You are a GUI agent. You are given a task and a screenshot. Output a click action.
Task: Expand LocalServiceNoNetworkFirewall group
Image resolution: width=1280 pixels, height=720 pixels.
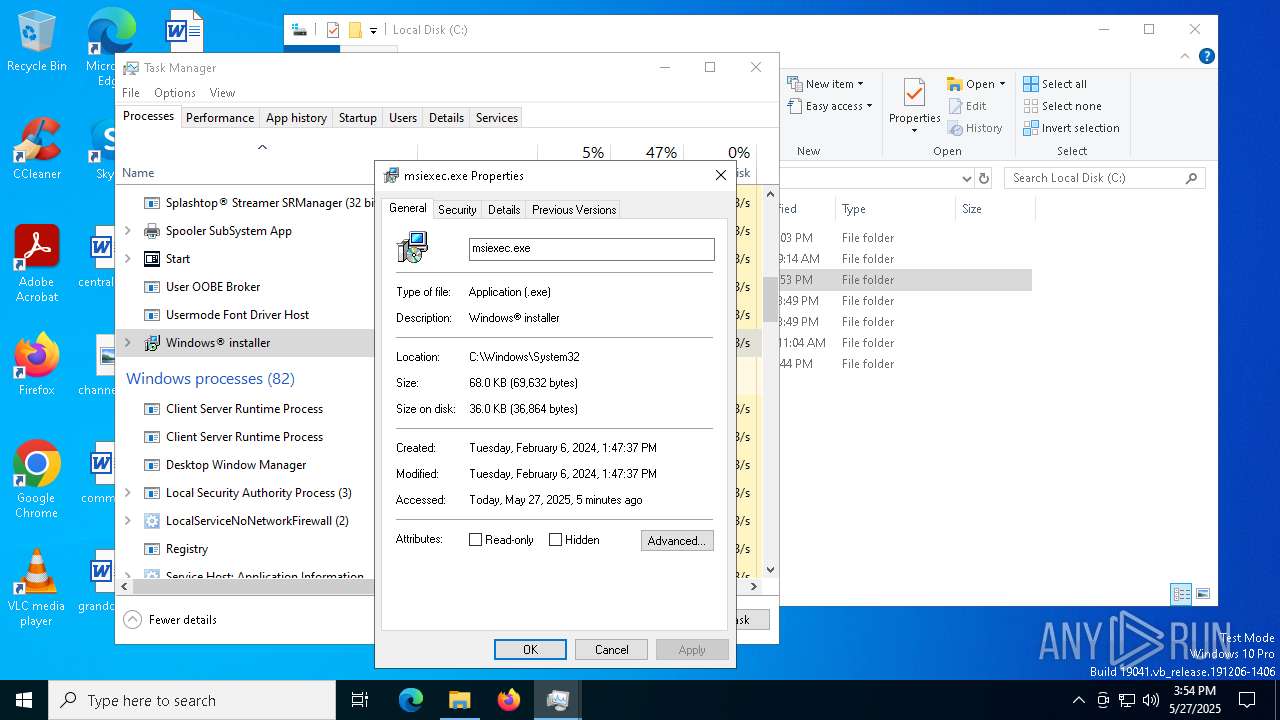[127, 521]
